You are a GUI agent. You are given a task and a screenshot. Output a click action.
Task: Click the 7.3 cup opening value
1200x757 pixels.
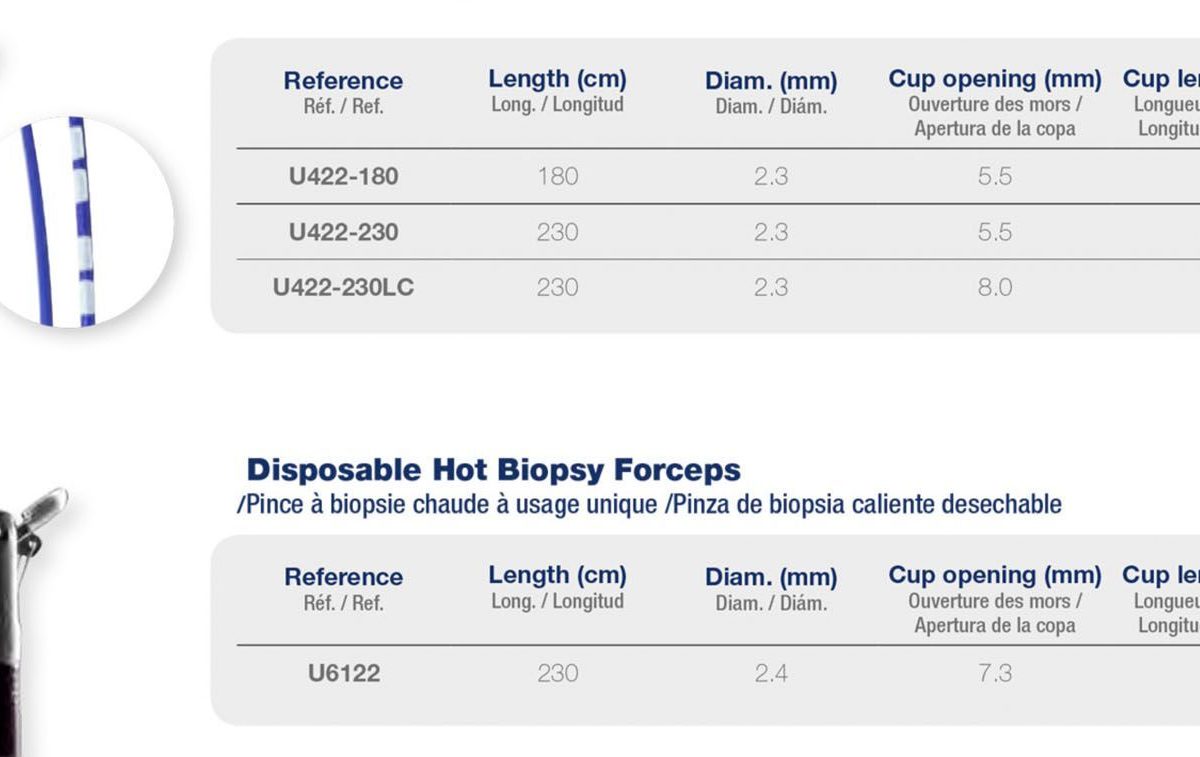995,673
